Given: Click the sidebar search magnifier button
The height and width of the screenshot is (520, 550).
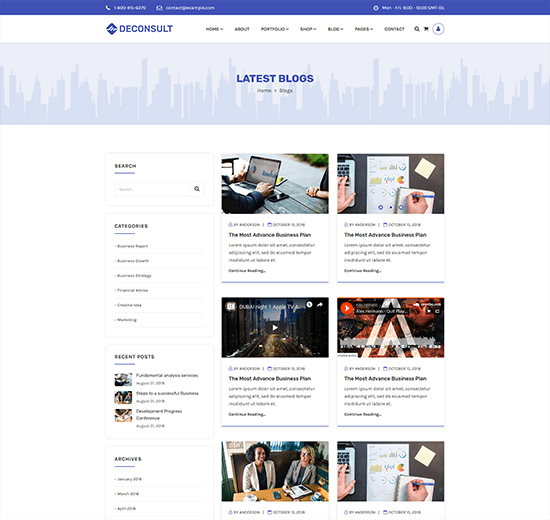Looking at the screenshot, I should tap(197, 189).
